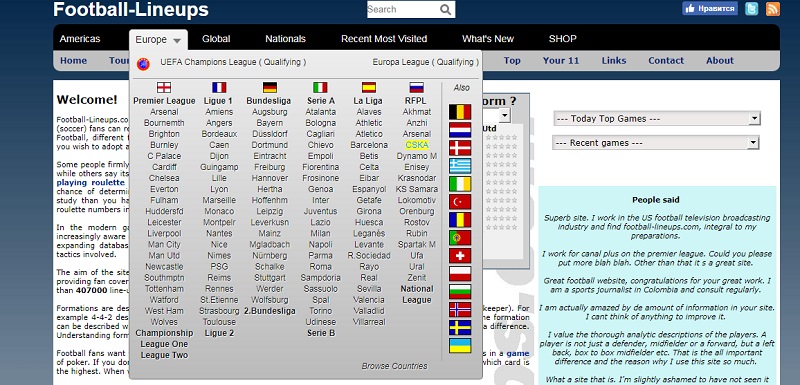This screenshot has height=385, width=800.
Task: Open the Championship league link
Action: (x=164, y=333)
